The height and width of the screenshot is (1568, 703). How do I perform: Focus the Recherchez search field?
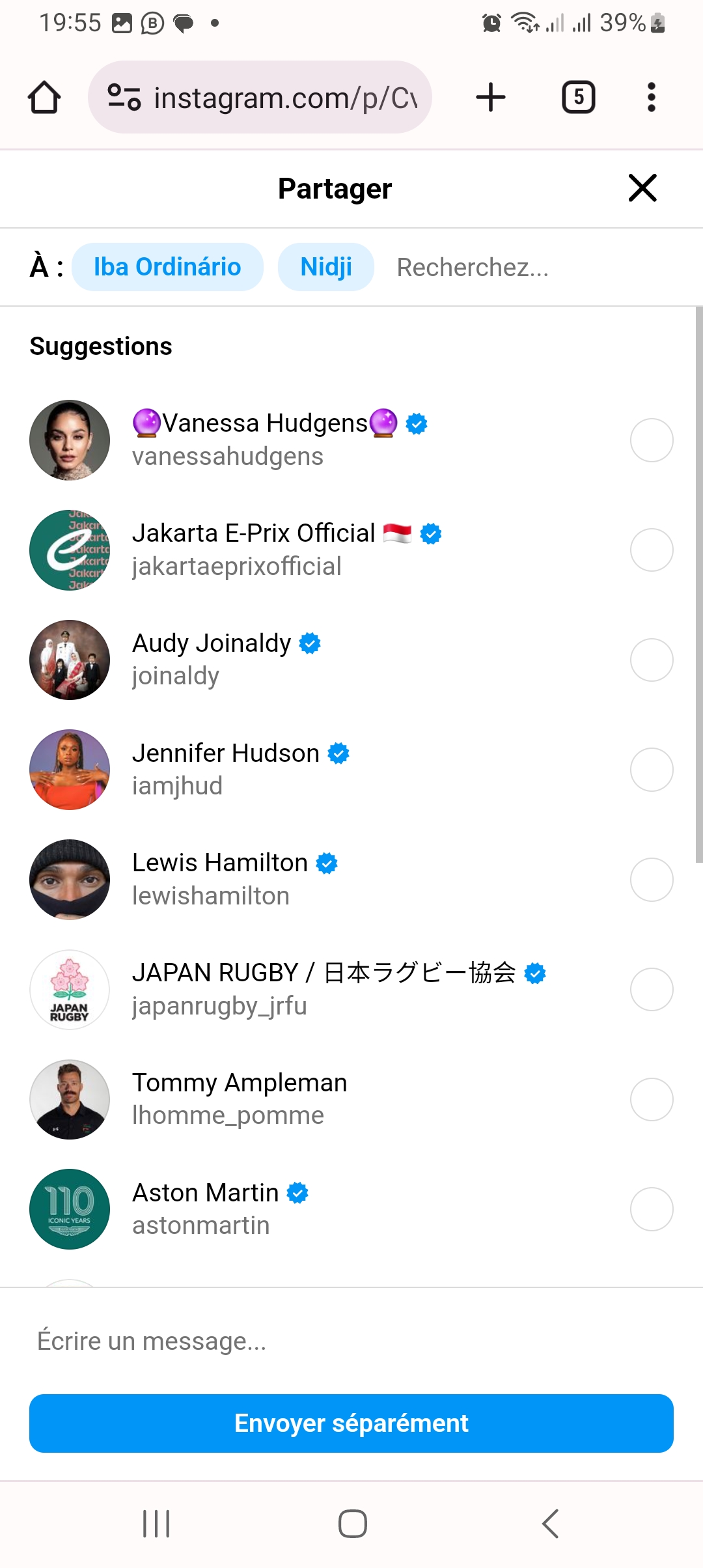pos(521,268)
